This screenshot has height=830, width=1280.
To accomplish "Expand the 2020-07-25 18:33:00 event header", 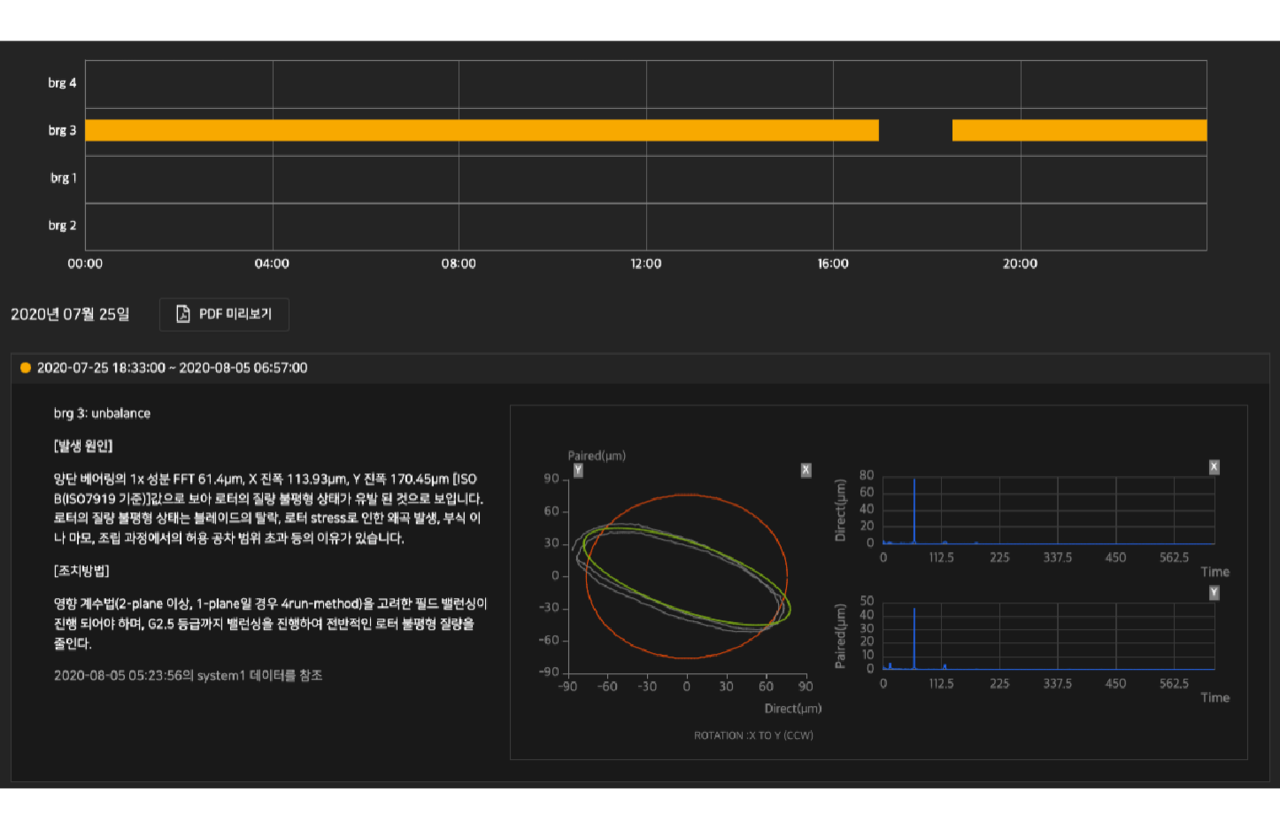I will 640,368.
